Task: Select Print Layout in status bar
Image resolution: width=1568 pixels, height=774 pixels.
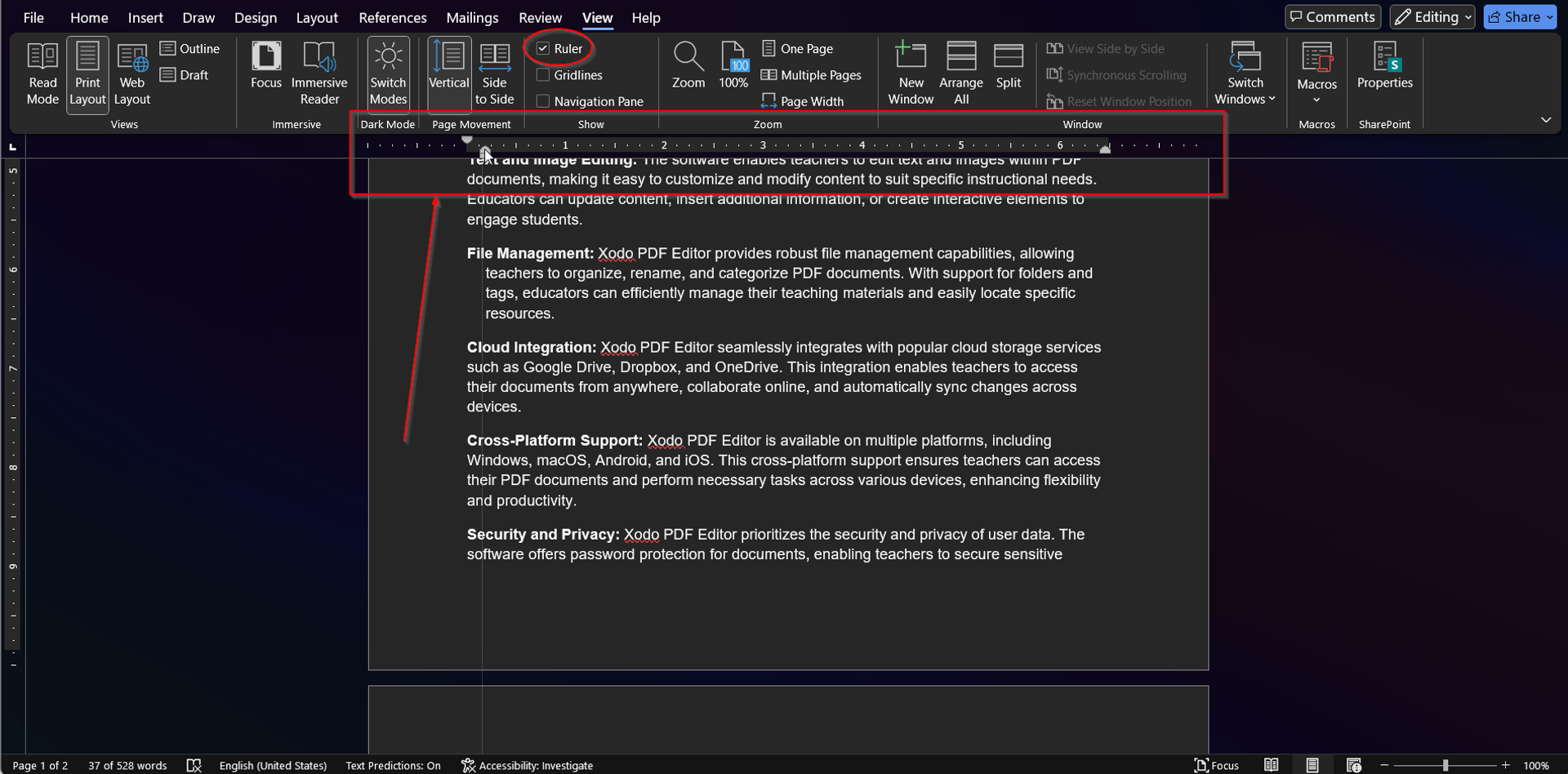Action: [1312, 765]
